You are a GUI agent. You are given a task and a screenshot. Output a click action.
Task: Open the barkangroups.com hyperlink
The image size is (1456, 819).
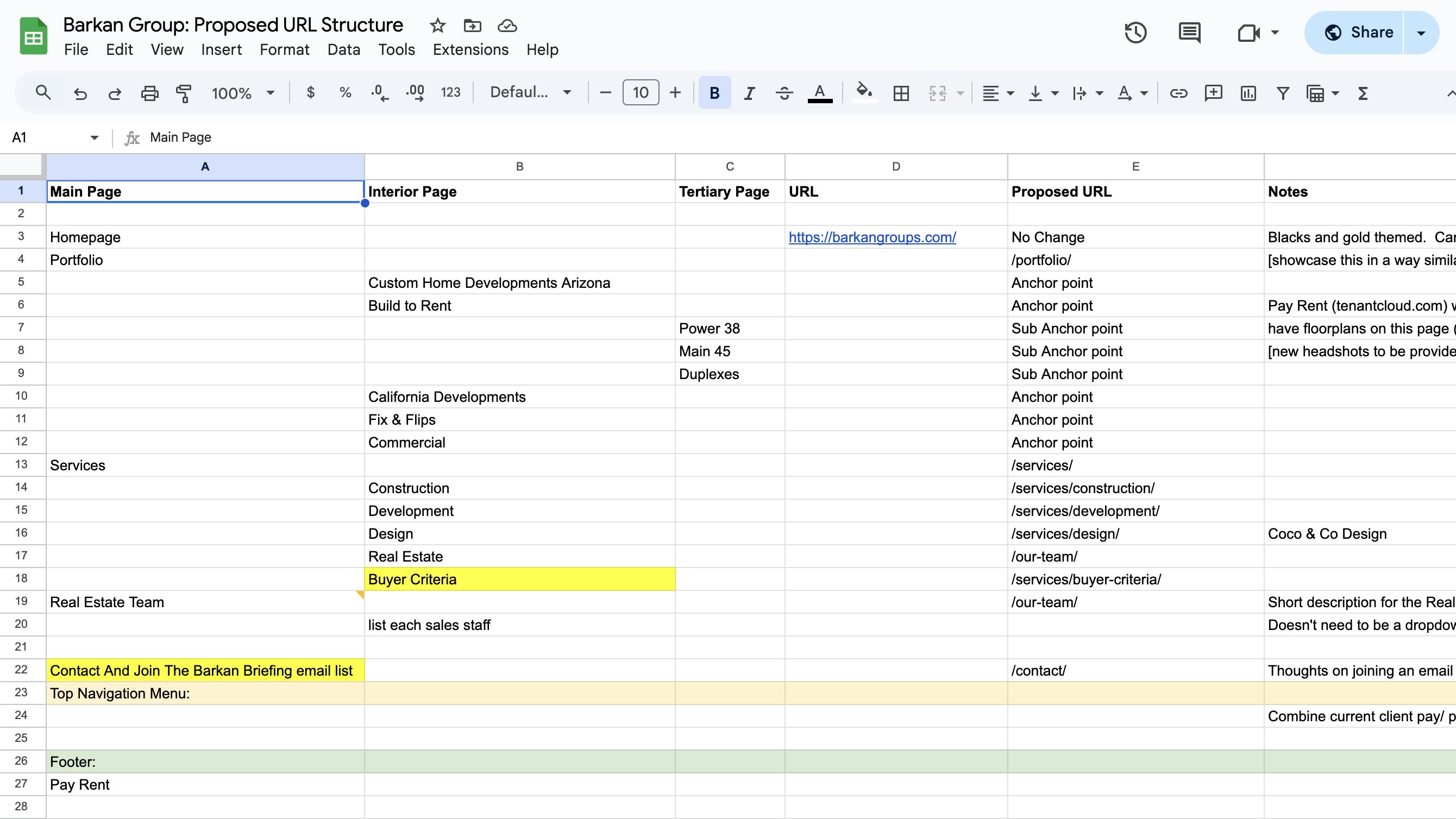point(872,237)
